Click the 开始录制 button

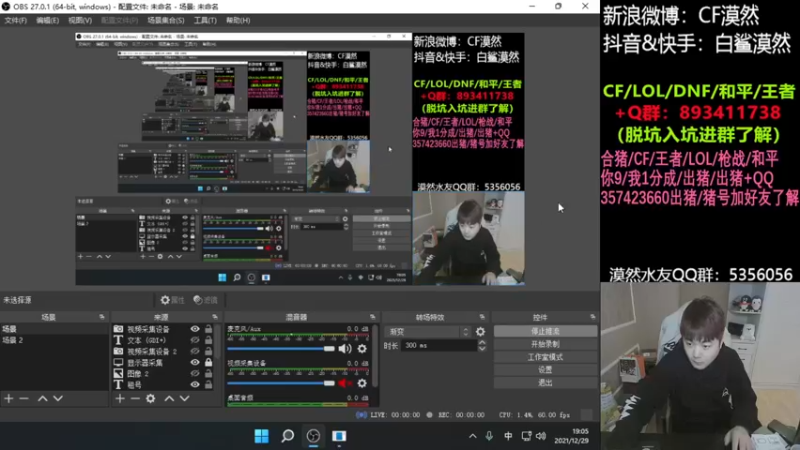(545, 344)
